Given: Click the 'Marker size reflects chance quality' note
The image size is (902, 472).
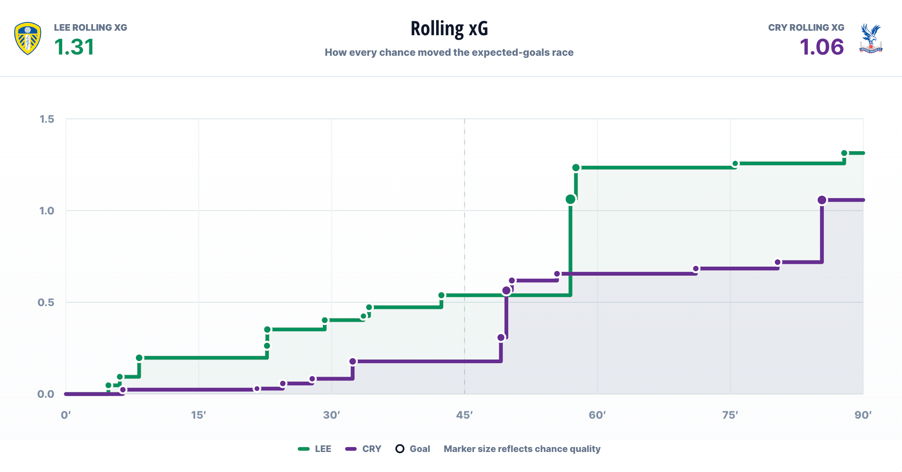Looking at the screenshot, I should [522, 449].
